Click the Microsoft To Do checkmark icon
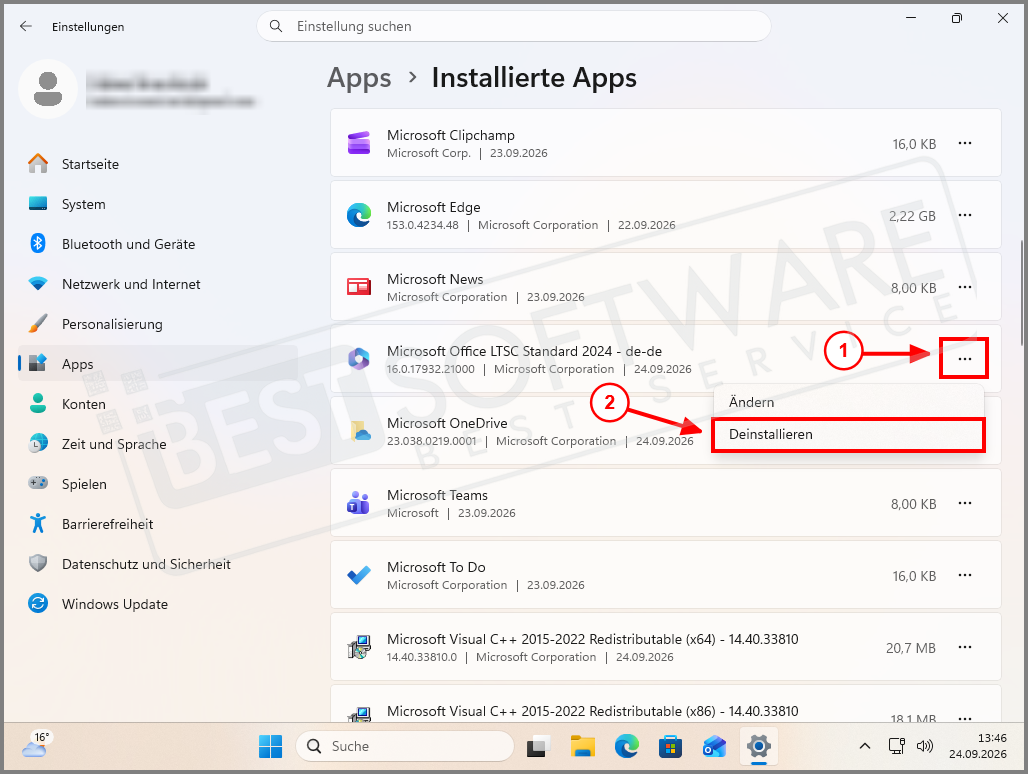The image size is (1028, 775). [359, 575]
